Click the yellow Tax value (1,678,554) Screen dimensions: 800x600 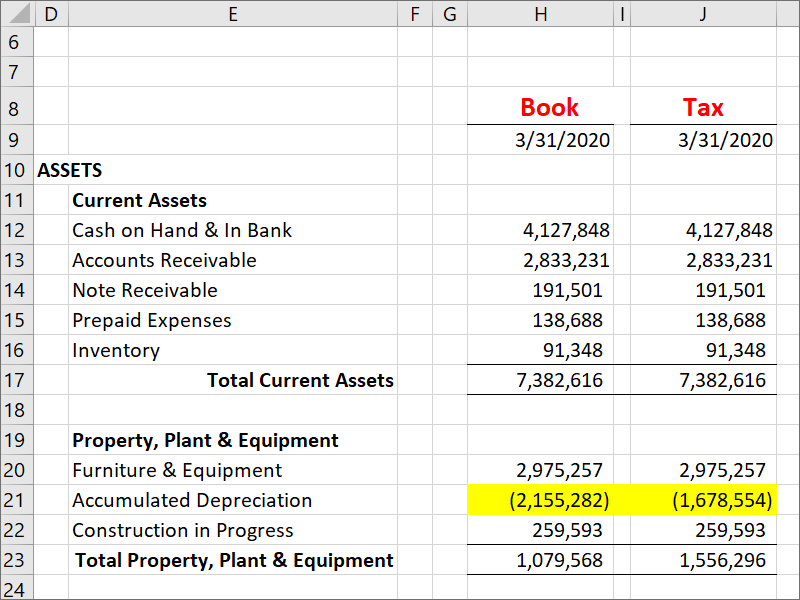point(703,500)
